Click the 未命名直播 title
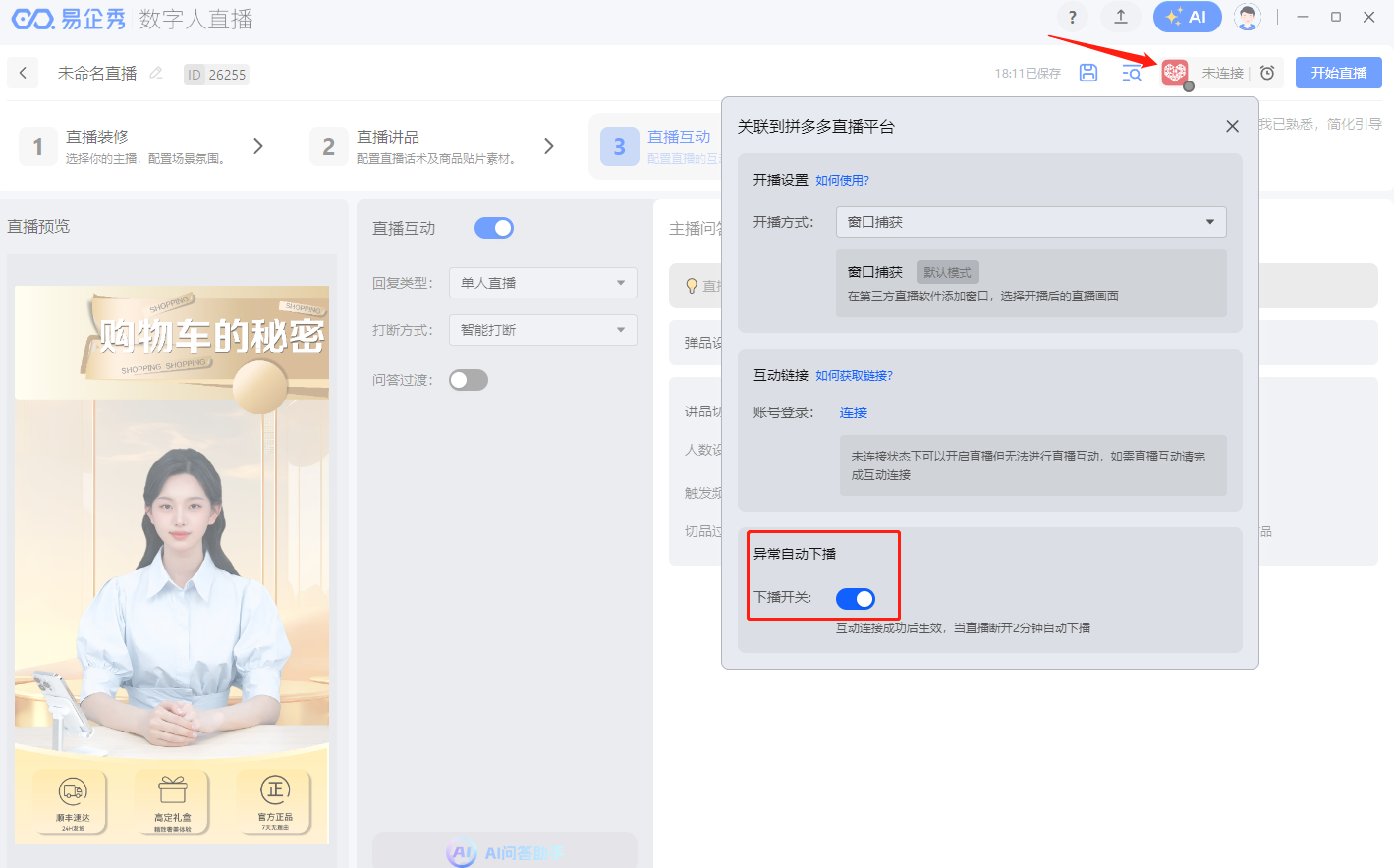The height and width of the screenshot is (868, 1394). click(x=97, y=73)
